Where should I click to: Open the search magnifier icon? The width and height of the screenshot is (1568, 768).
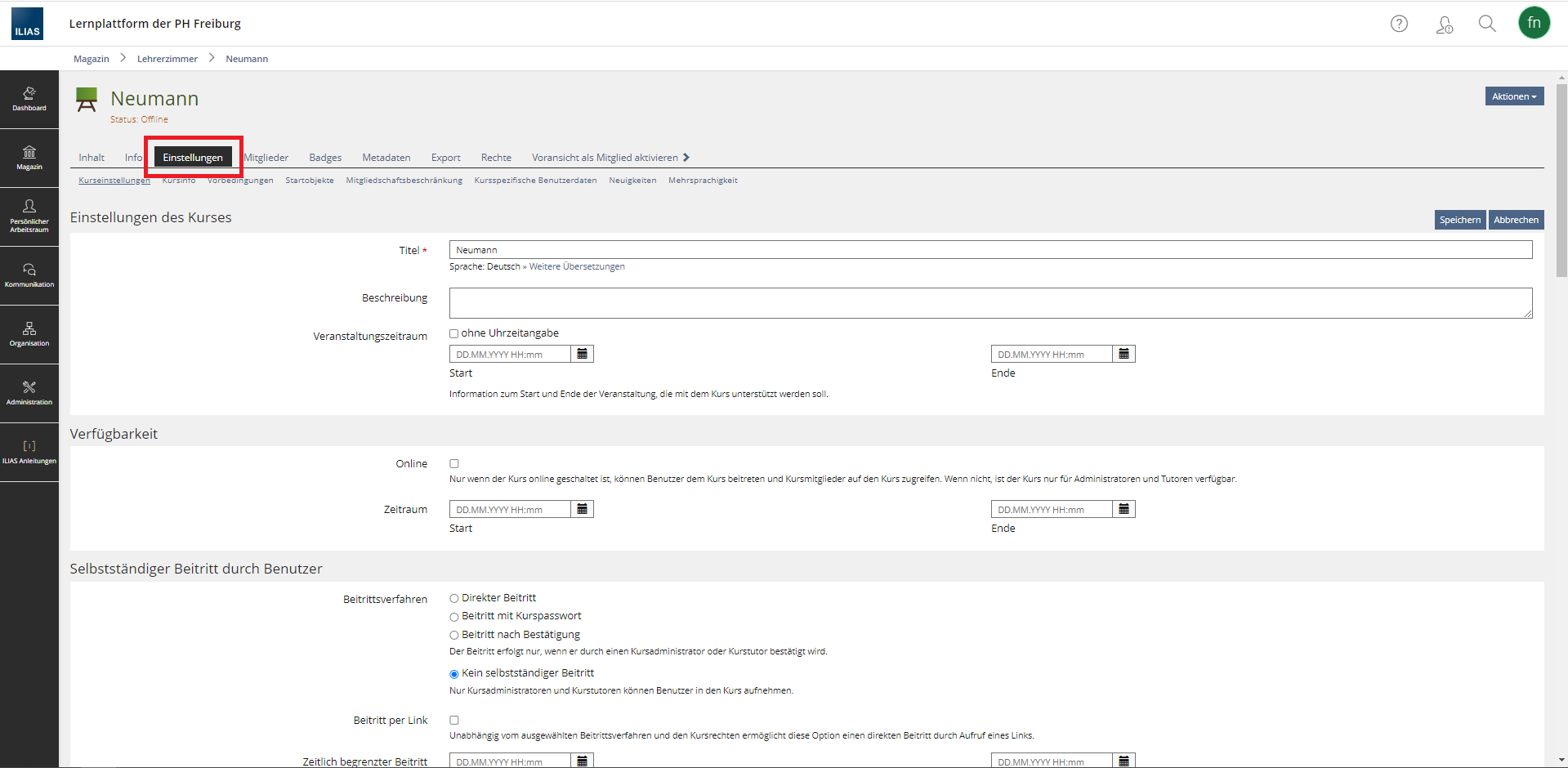1487,24
